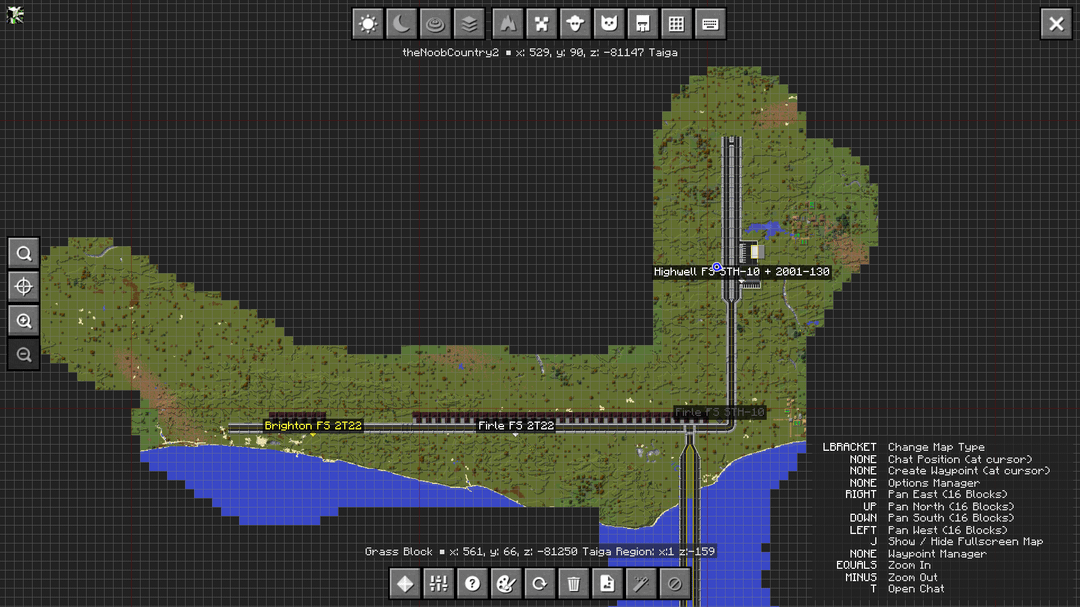This screenshot has width=1080, height=607.
Task: Toggle animals display sheep icon
Action: coord(575,24)
